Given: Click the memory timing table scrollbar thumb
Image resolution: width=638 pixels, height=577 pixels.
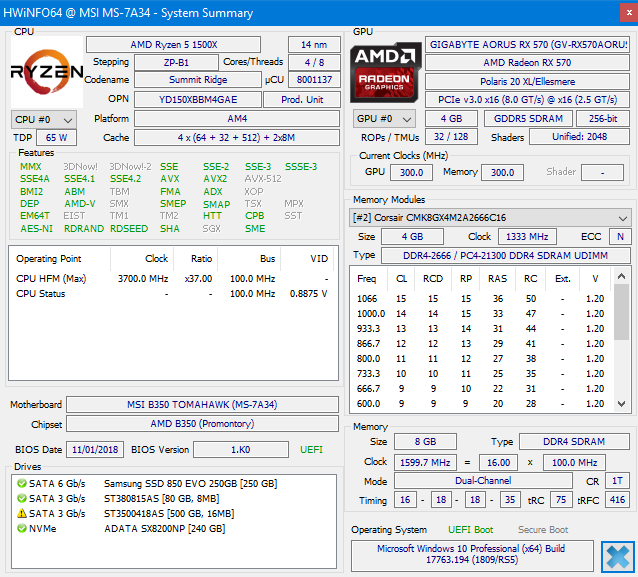Looking at the screenshot, I should click(621, 312).
